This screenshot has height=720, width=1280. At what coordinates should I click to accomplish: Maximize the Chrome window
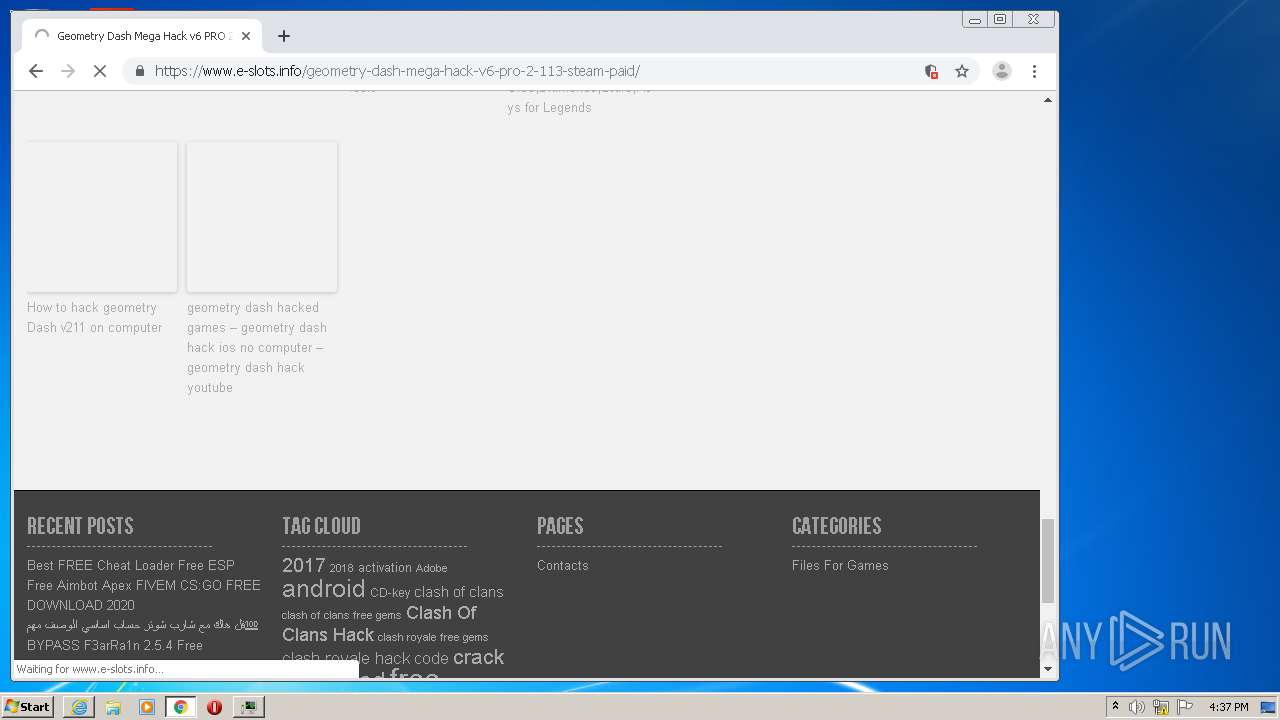[x=1000, y=19]
